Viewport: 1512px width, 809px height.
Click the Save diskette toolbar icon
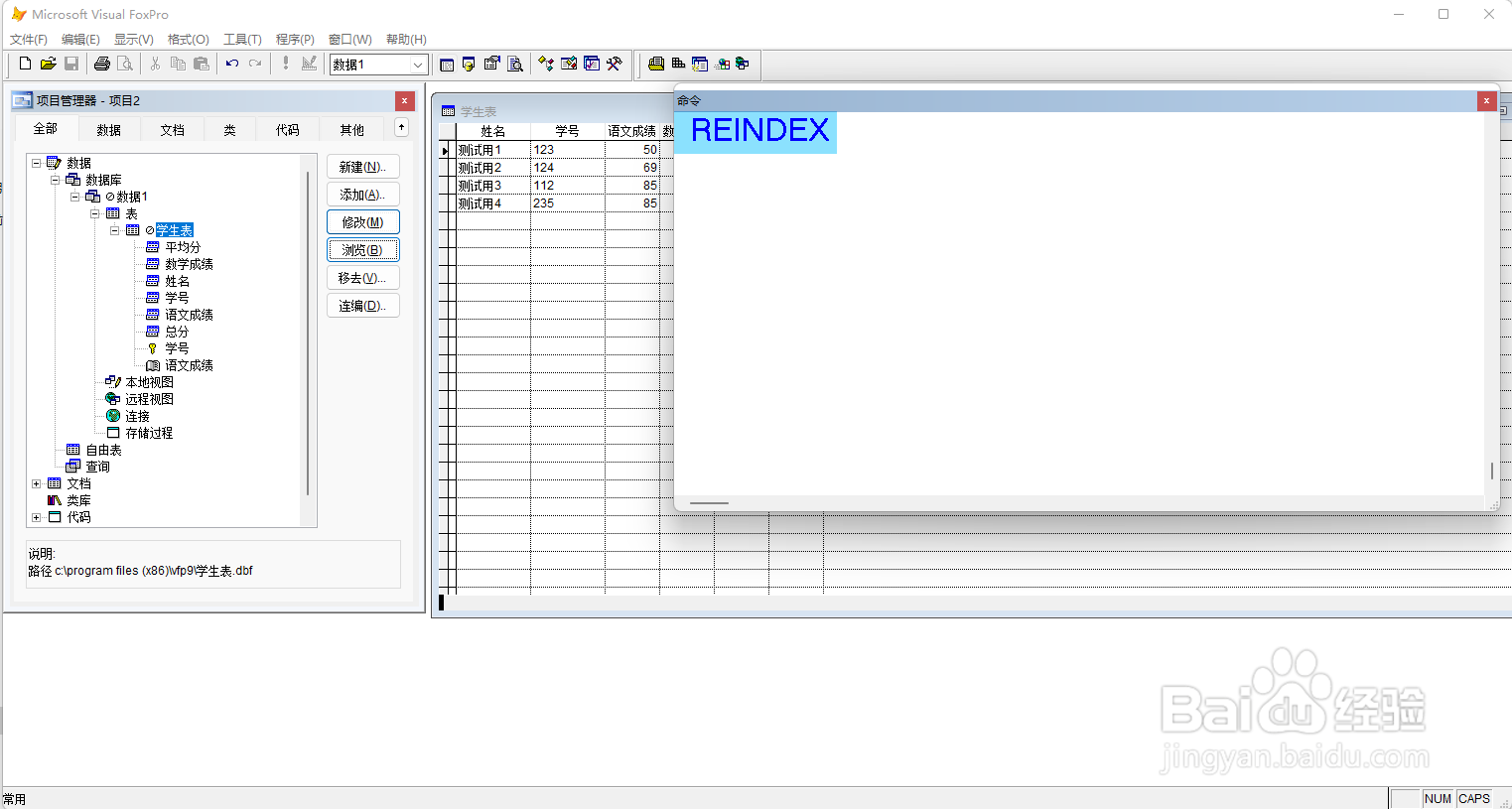click(x=71, y=64)
